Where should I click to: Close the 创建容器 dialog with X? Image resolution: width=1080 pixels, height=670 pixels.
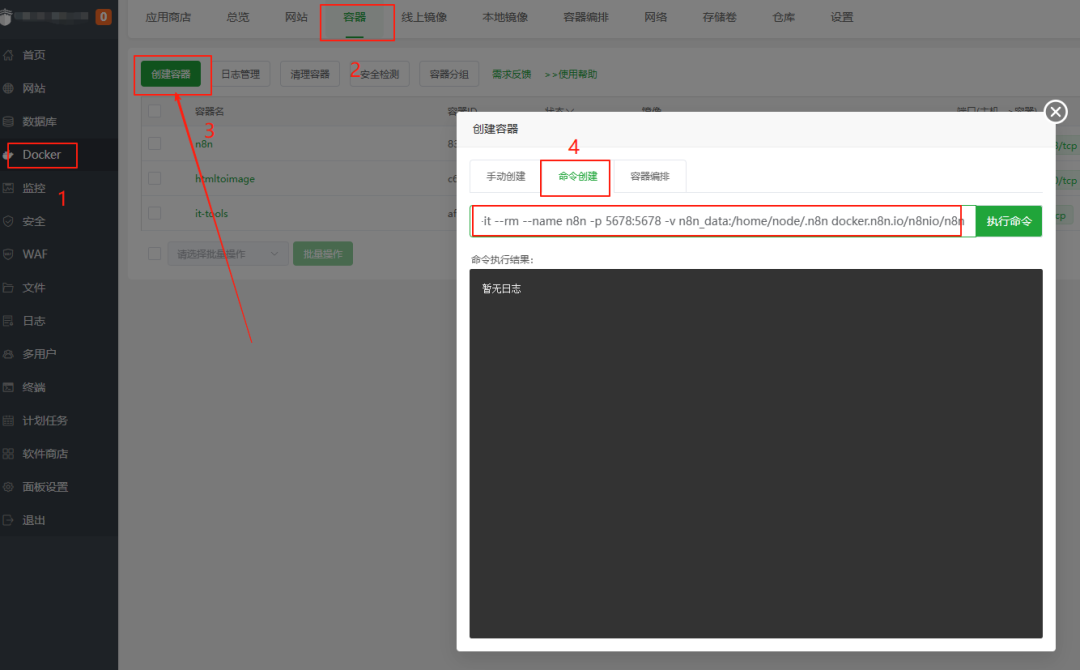[x=1055, y=112]
